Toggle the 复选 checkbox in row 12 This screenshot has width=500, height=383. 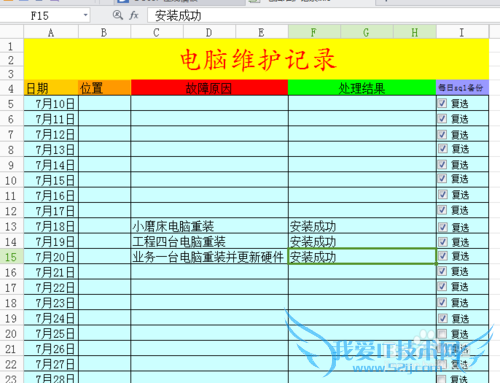point(442,210)
